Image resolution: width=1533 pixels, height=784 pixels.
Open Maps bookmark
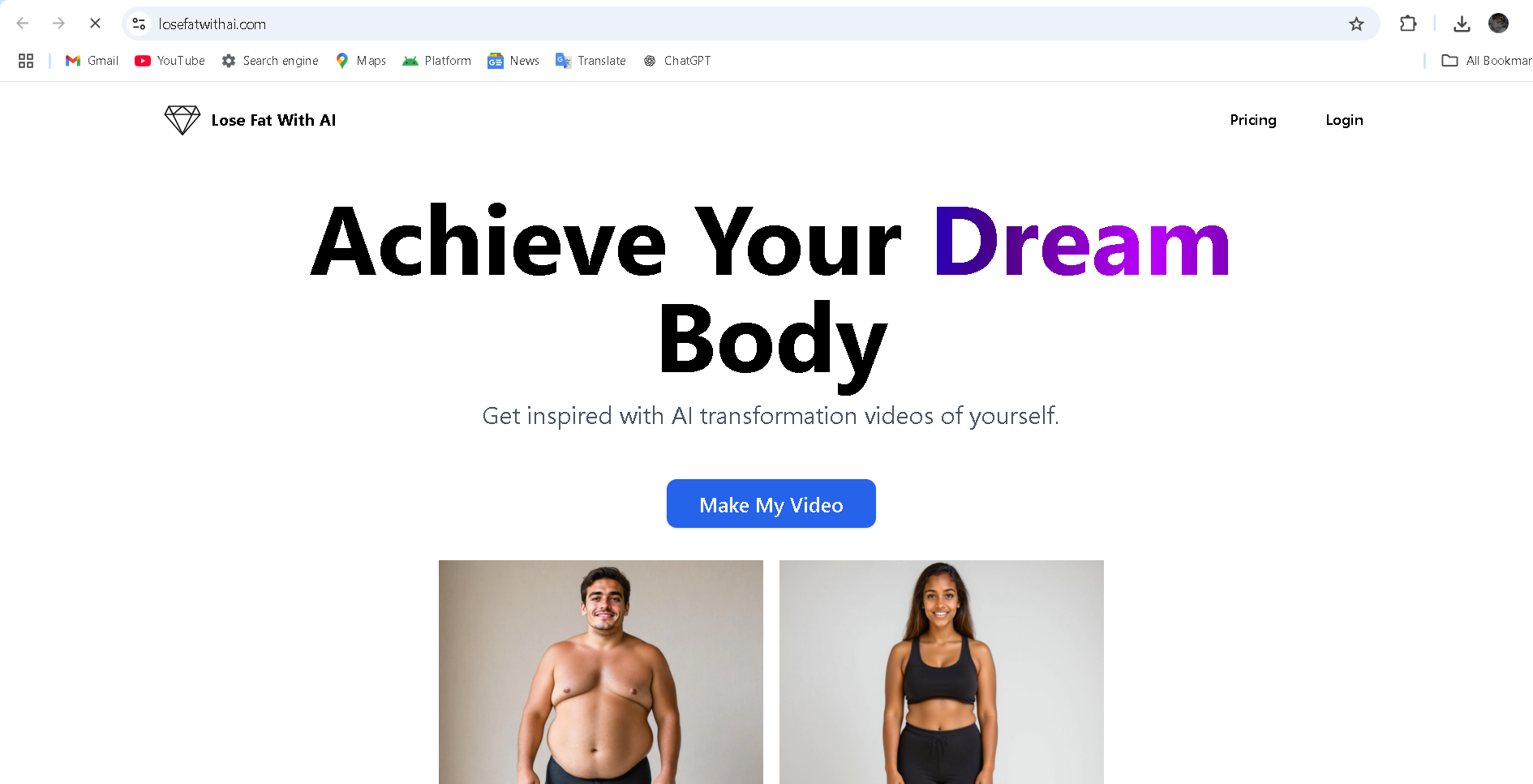pos(361,61)
